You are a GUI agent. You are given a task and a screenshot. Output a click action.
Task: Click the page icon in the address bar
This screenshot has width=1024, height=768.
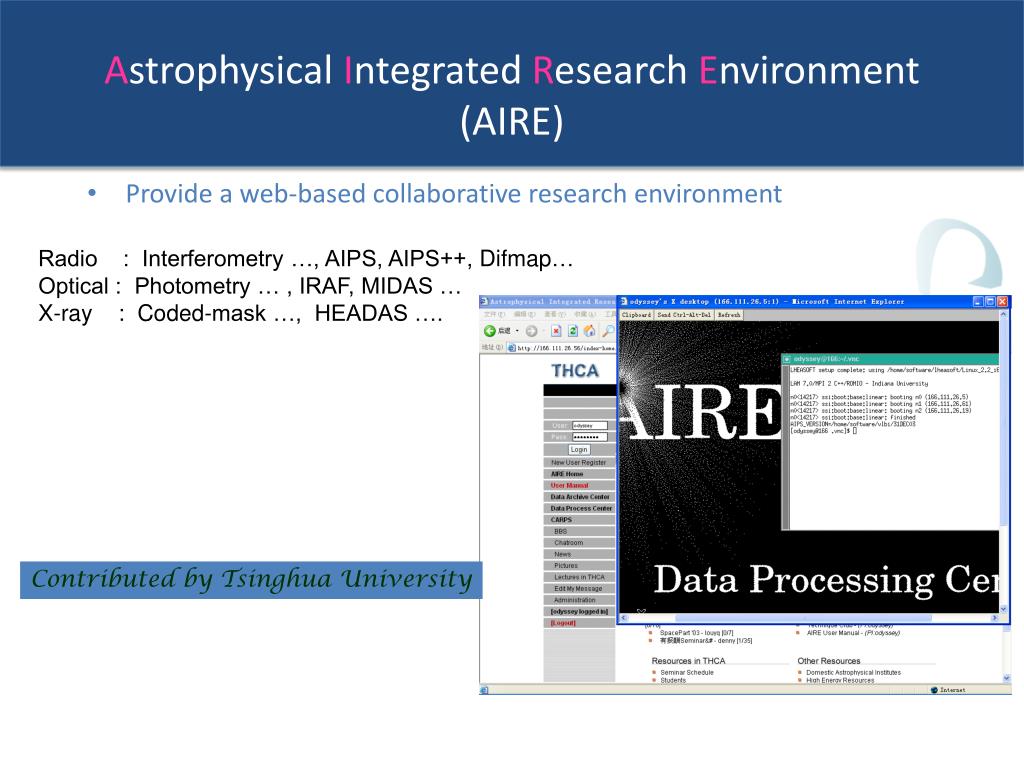(512, 348)
